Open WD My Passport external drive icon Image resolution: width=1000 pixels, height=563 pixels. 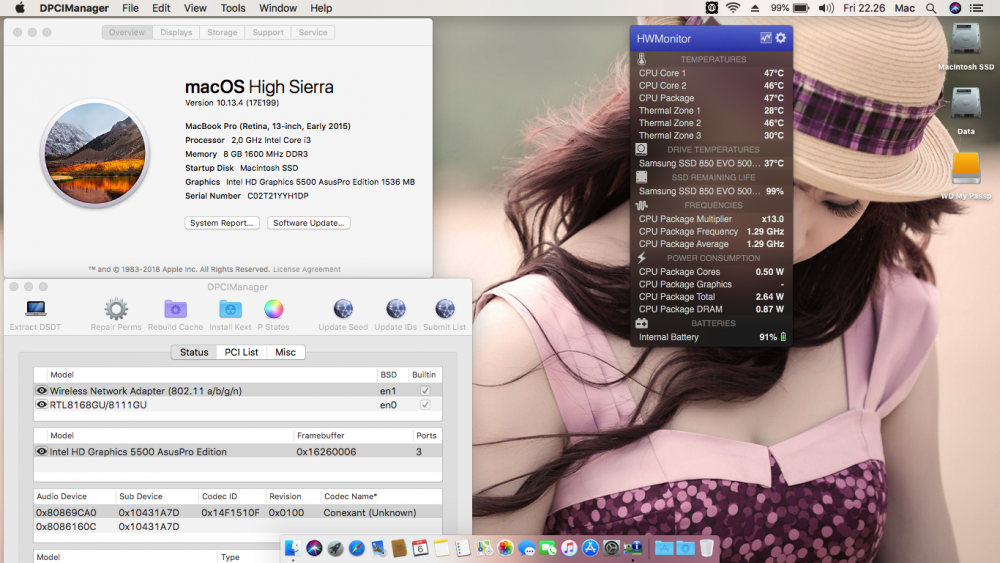pos(966,168)
